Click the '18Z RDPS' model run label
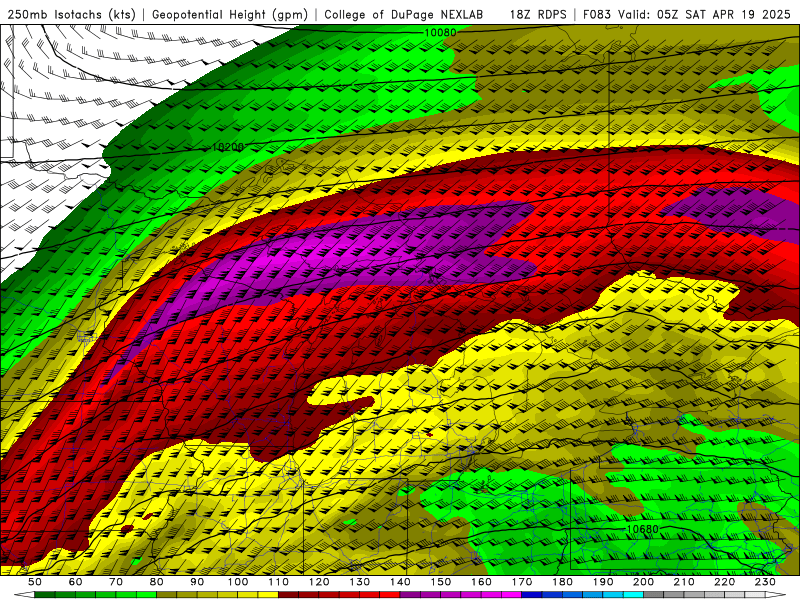The width and height of the screenshot is (800, 600). 538,14
